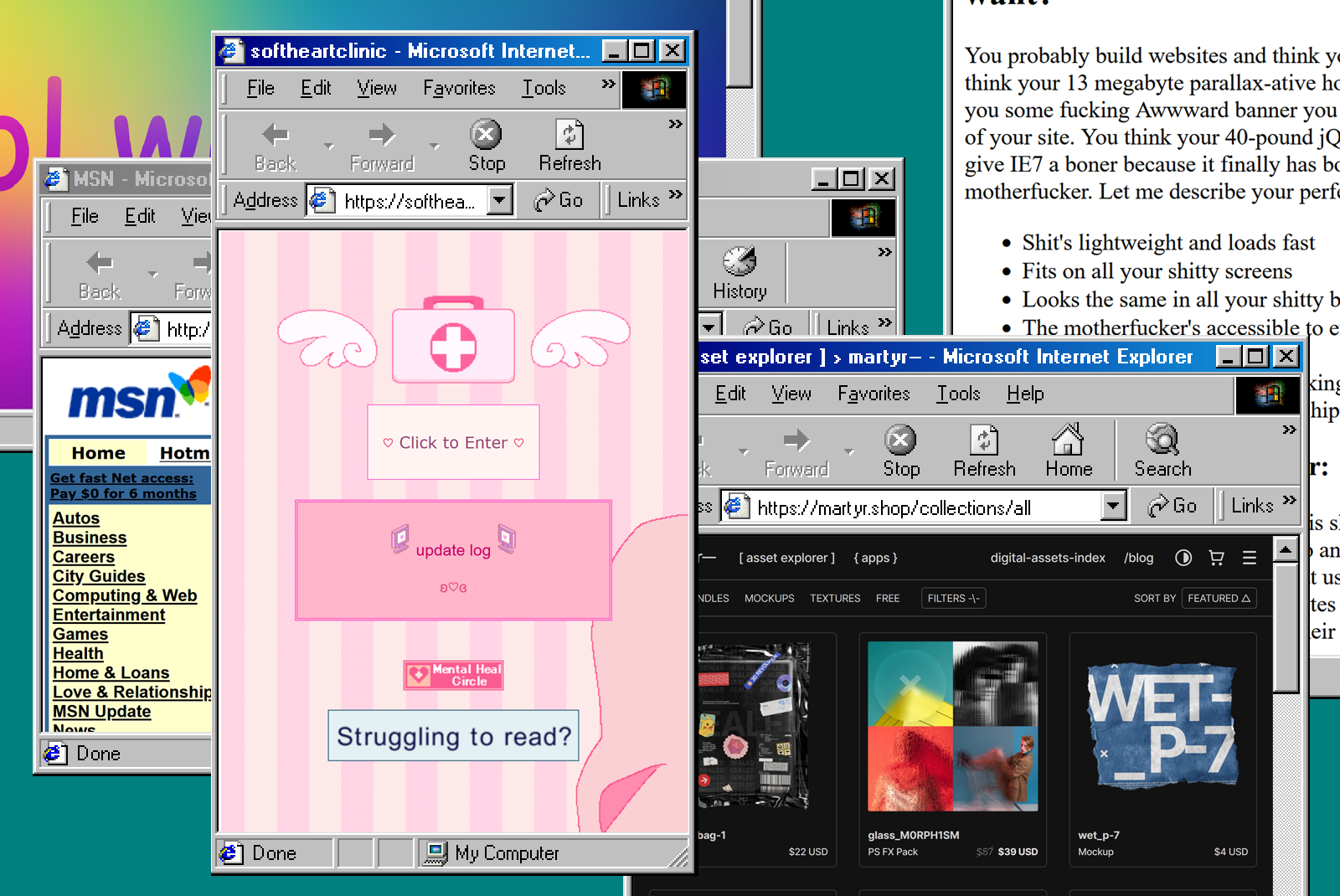Click Struggling to read? button
The height and width of the screenshot is (896, 1340).
pyautogui.click(x=453, y=736)
